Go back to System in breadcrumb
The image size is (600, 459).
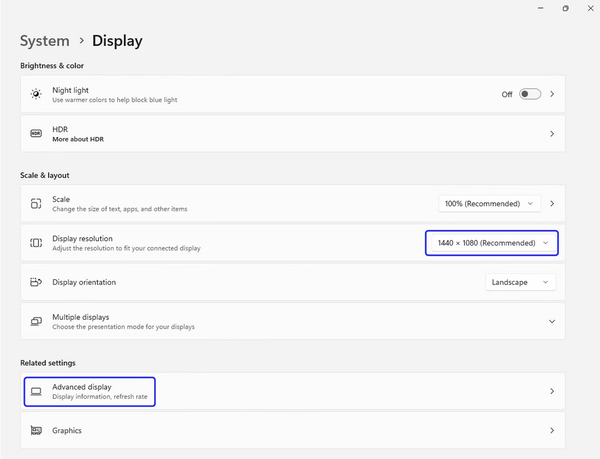(45, 41)
